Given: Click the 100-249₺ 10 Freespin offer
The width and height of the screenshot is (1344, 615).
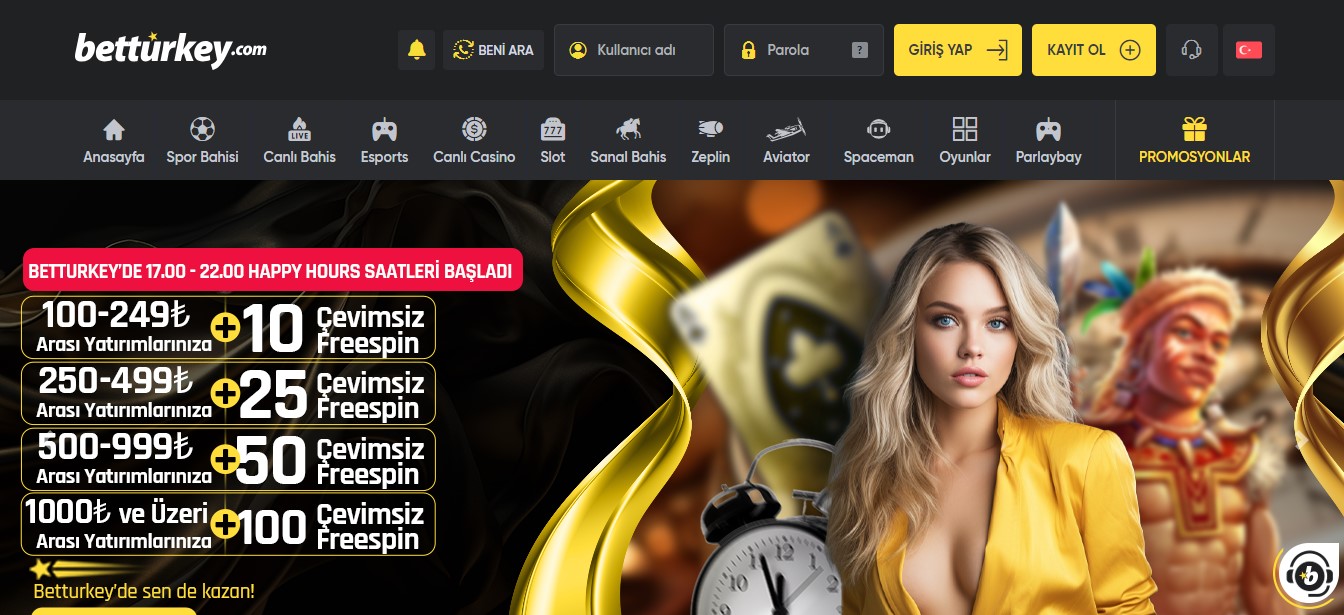Looking at the screenshot, I should click(x=229, y=328).
